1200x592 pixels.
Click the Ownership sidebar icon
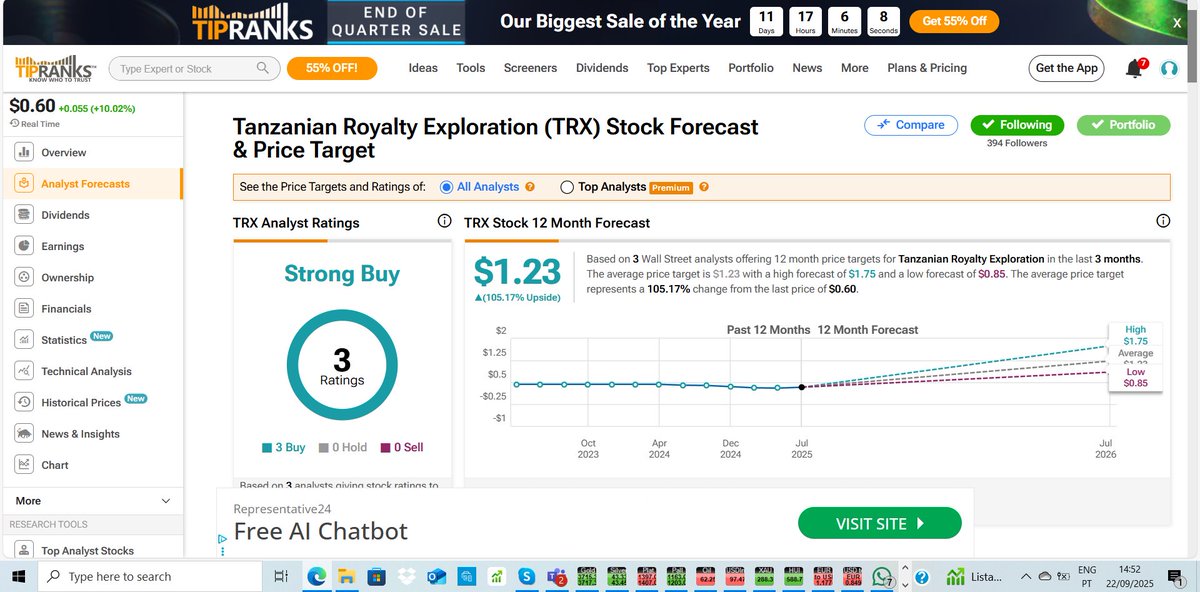(24, 277)
